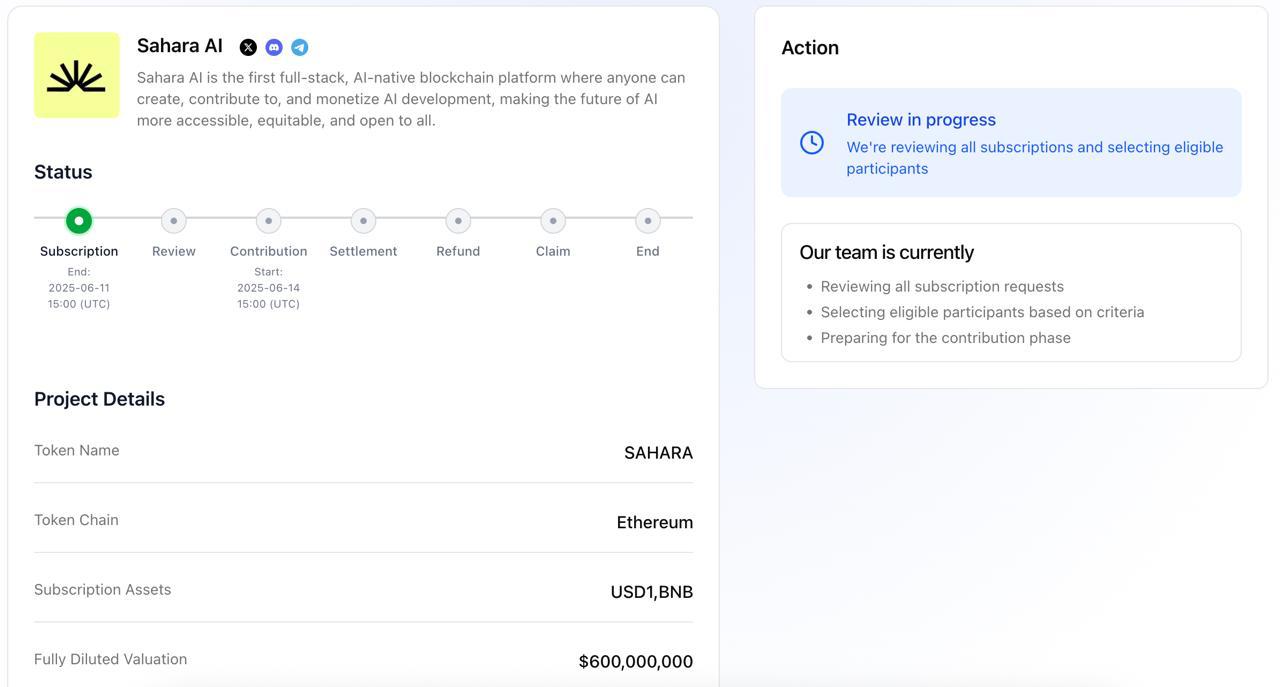Viewport: 1280px width, 687px height.
Task: Click the Sahara AI project title
Action: (x=180, y=46)
